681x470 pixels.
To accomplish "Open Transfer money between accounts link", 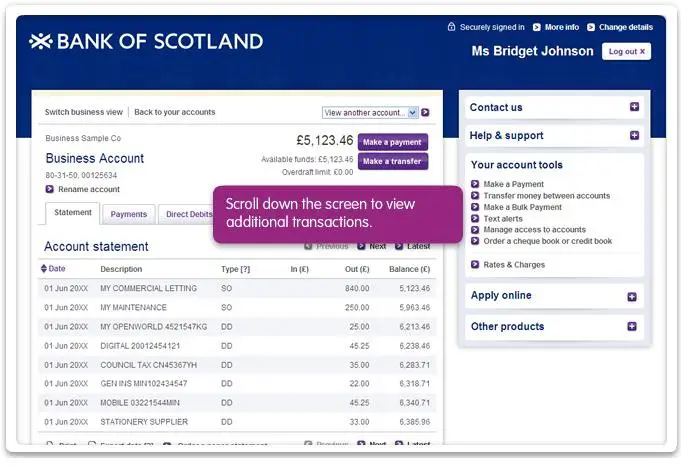I will click(x=546, y=196).
